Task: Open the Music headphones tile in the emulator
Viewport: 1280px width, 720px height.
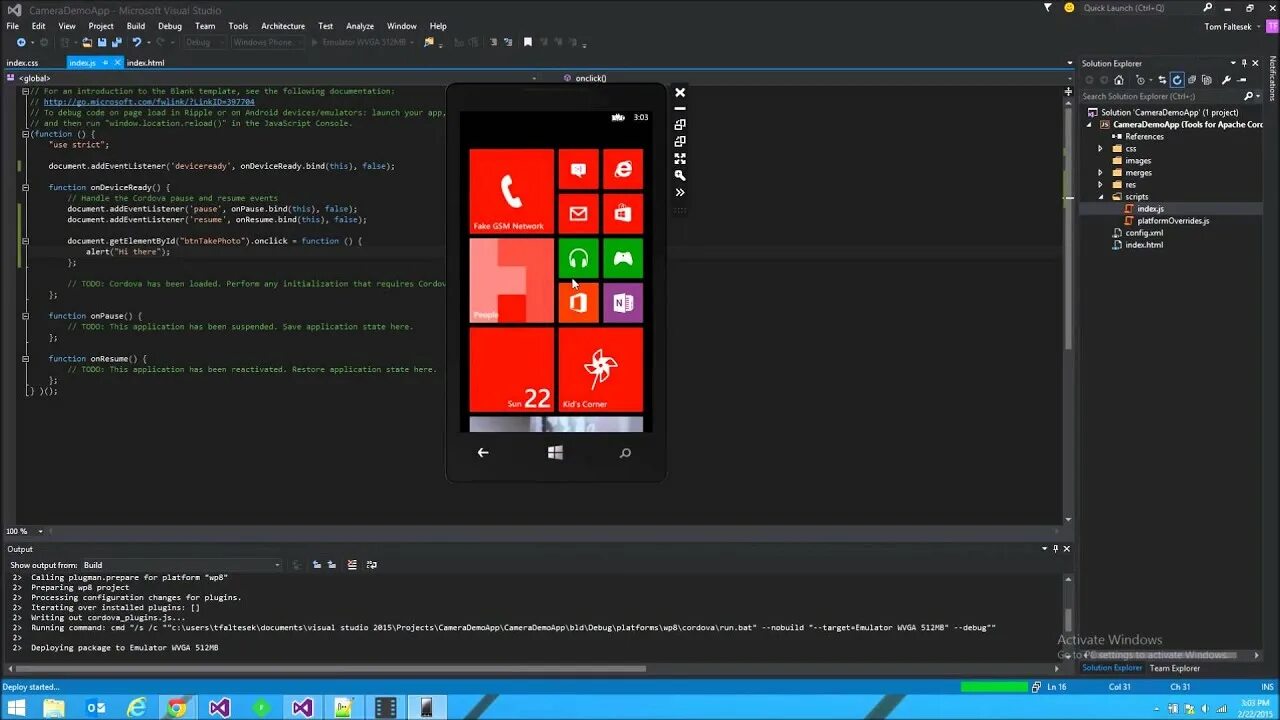Action: coord(578,258)
